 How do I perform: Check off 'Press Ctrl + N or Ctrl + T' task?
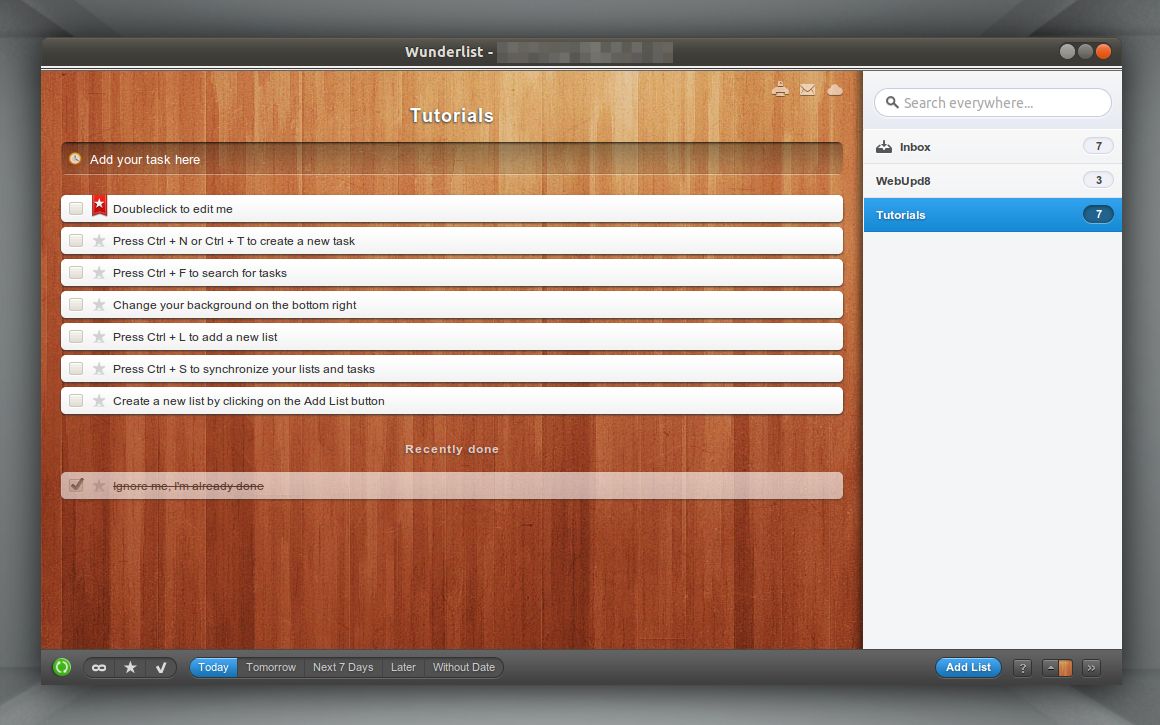click(76, 240)
